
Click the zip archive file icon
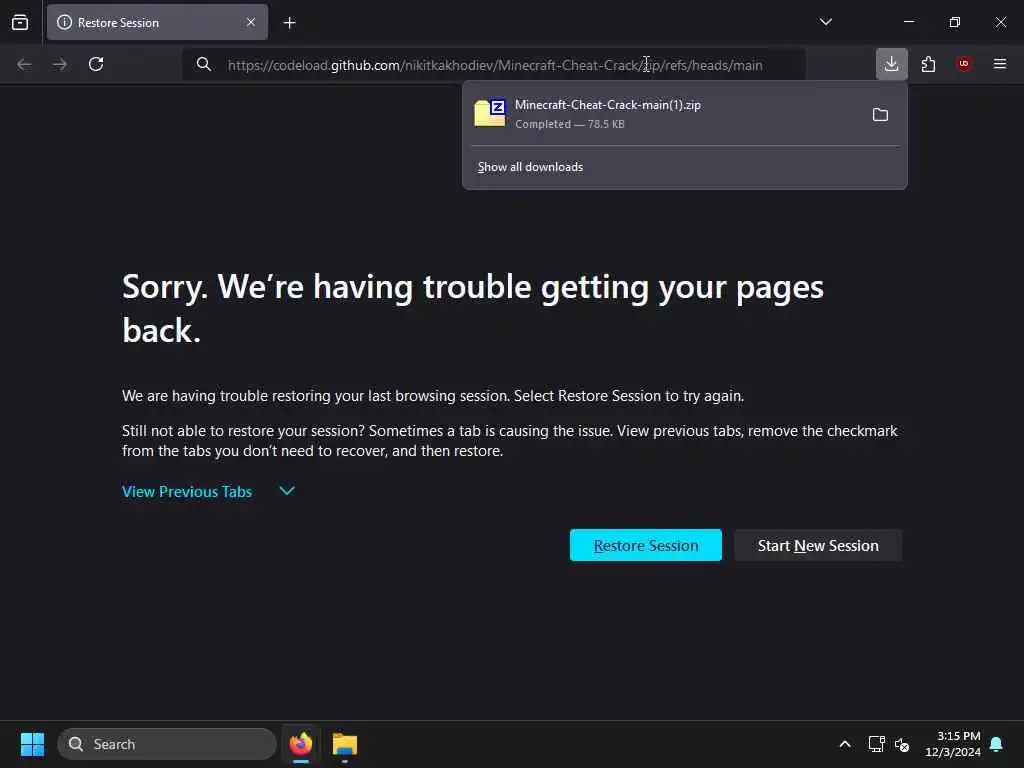pyautogui.click(x=490, y=113)
